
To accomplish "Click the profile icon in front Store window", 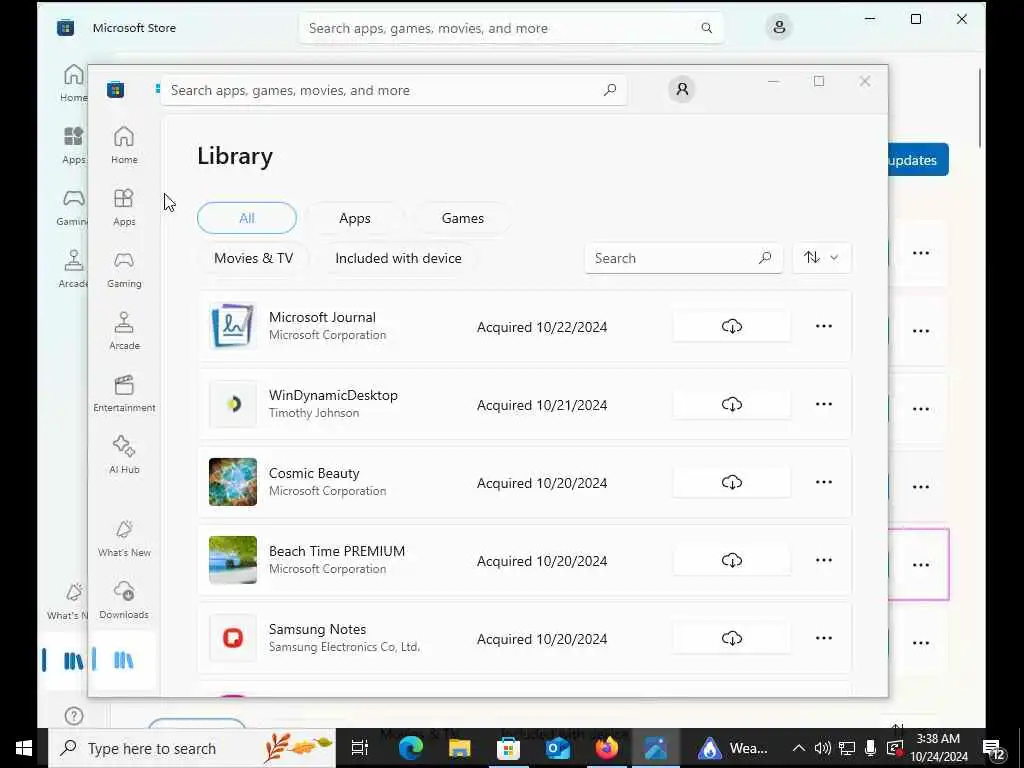I will (x=682, y=89).
